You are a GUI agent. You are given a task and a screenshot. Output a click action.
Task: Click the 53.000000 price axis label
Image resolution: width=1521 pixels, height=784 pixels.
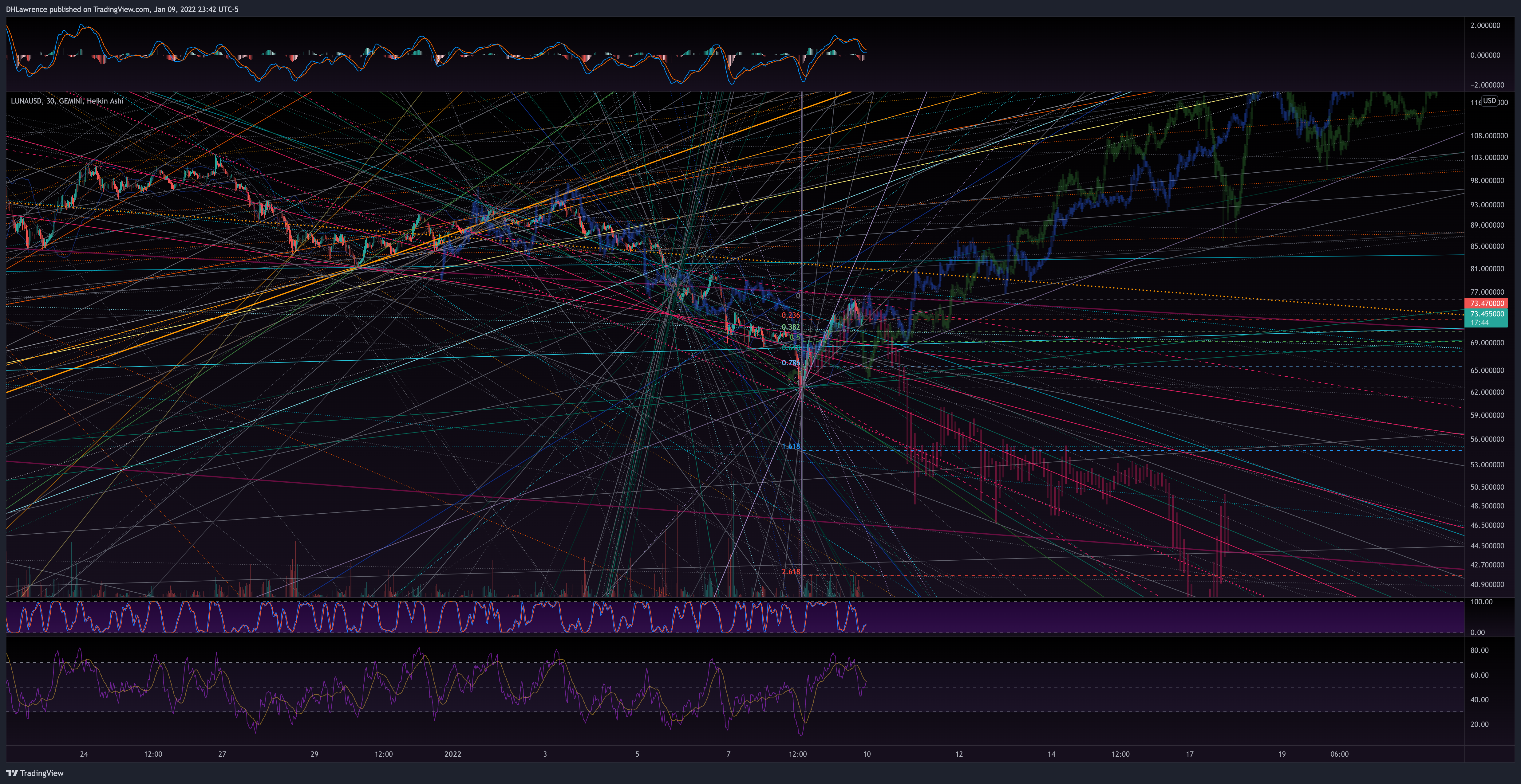[x=1487, y=465]
